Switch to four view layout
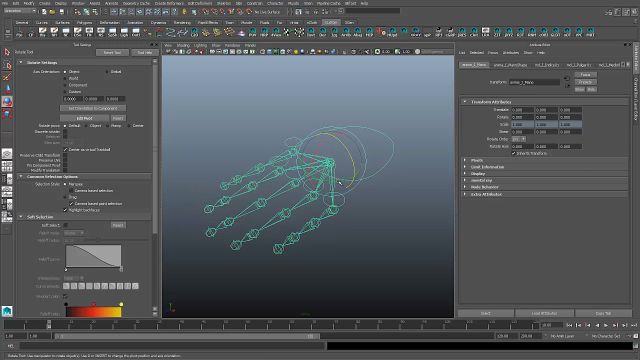Viewport: 640px width, 360px height. pyautogui.click(x=7, y=167)
